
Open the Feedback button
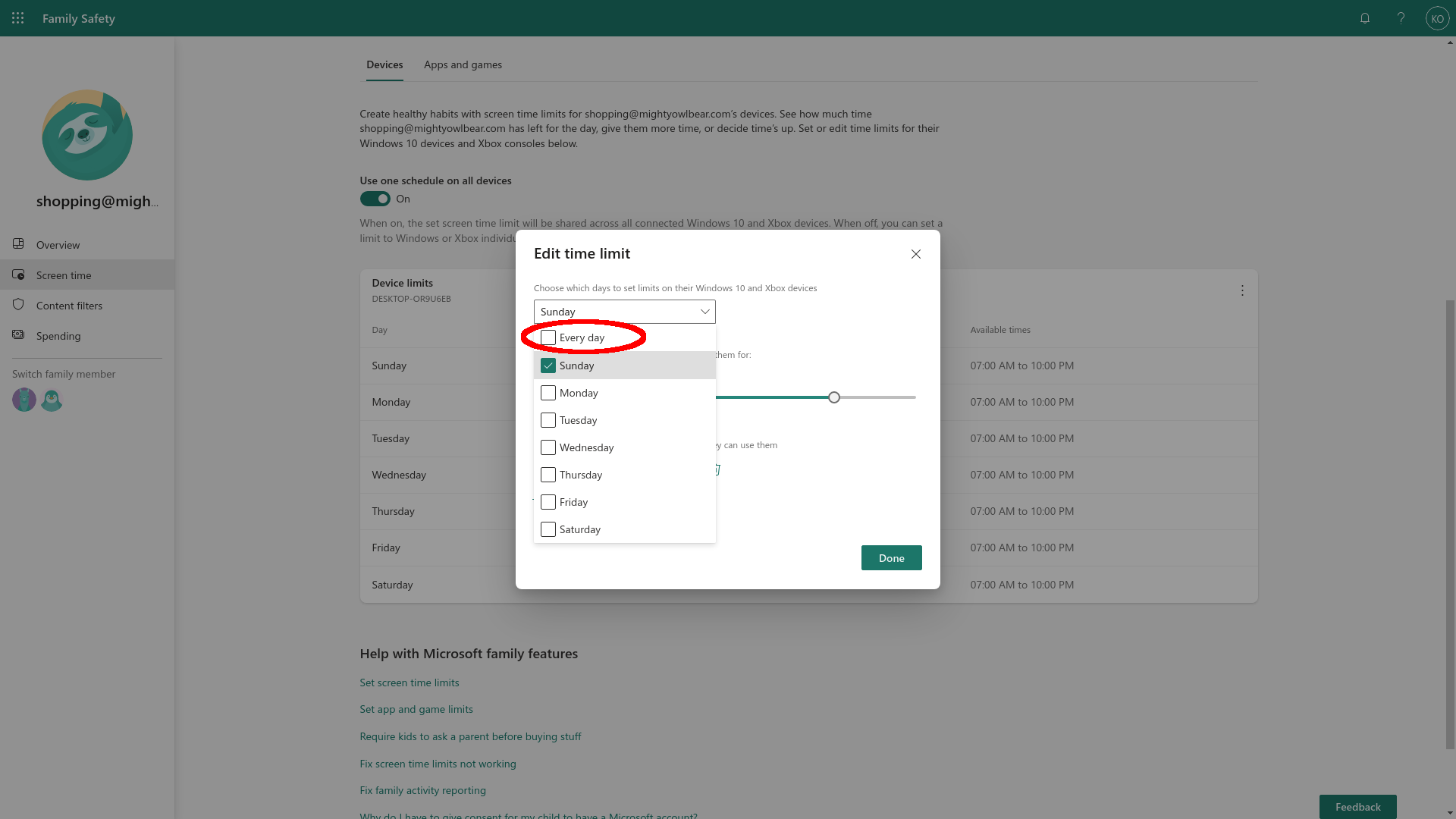pos(1357,807)
